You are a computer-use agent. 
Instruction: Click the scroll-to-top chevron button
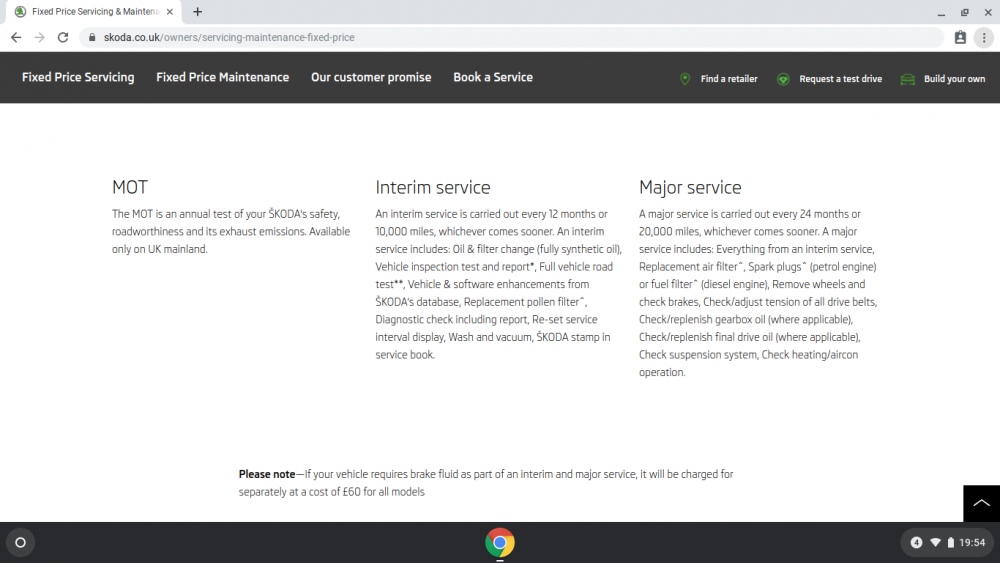tap(982, 503)
